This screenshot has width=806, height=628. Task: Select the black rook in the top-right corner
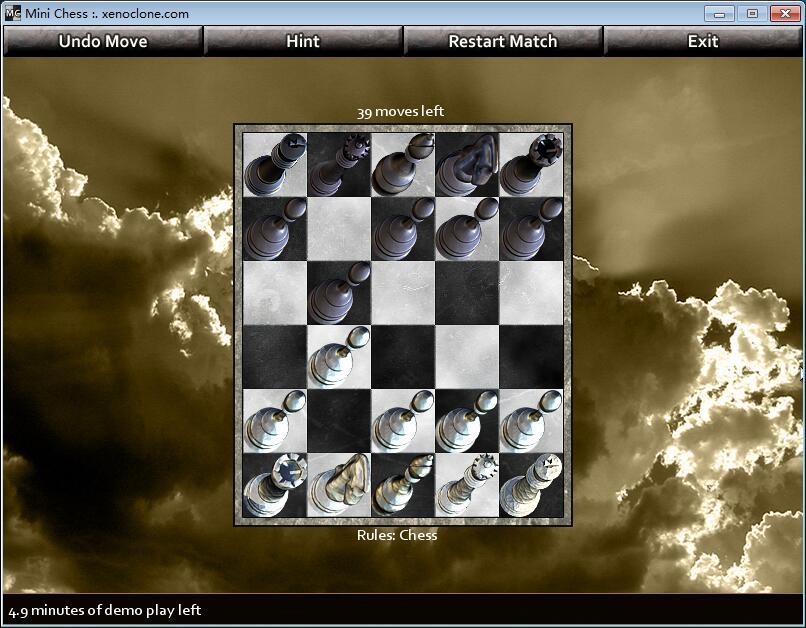[531, 165]
